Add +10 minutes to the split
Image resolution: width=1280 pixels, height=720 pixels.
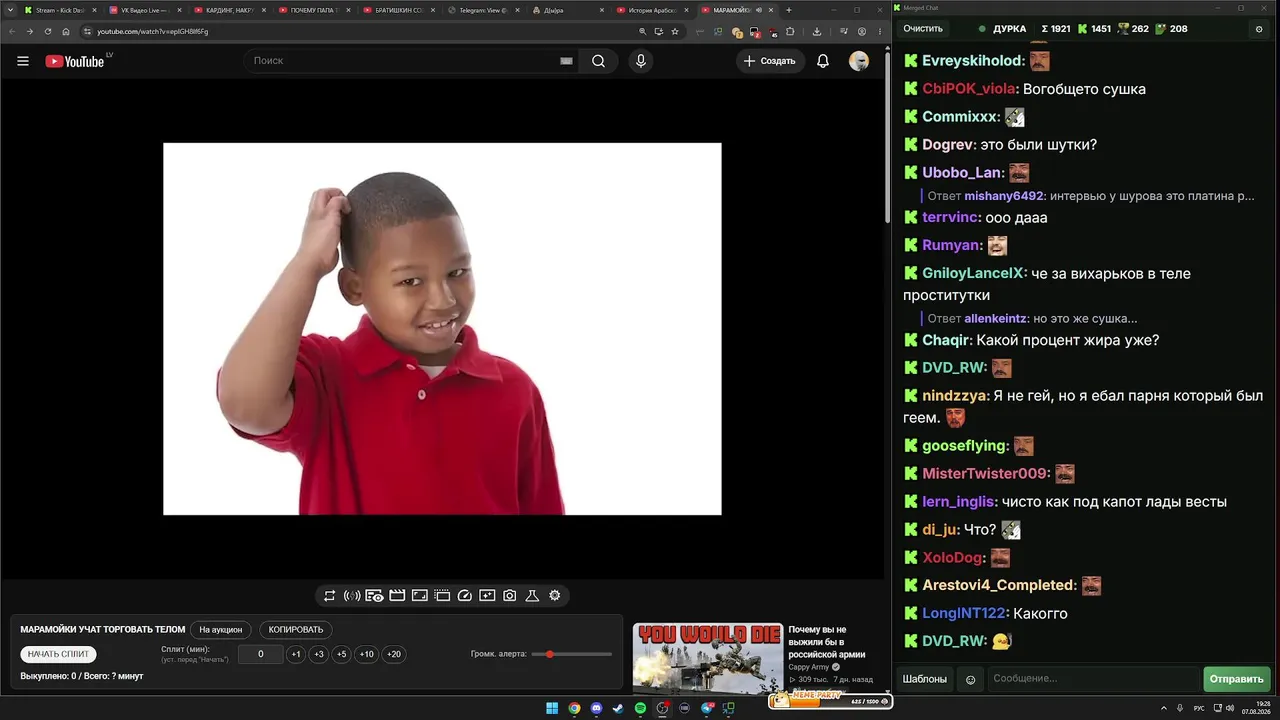pos(367,655)
